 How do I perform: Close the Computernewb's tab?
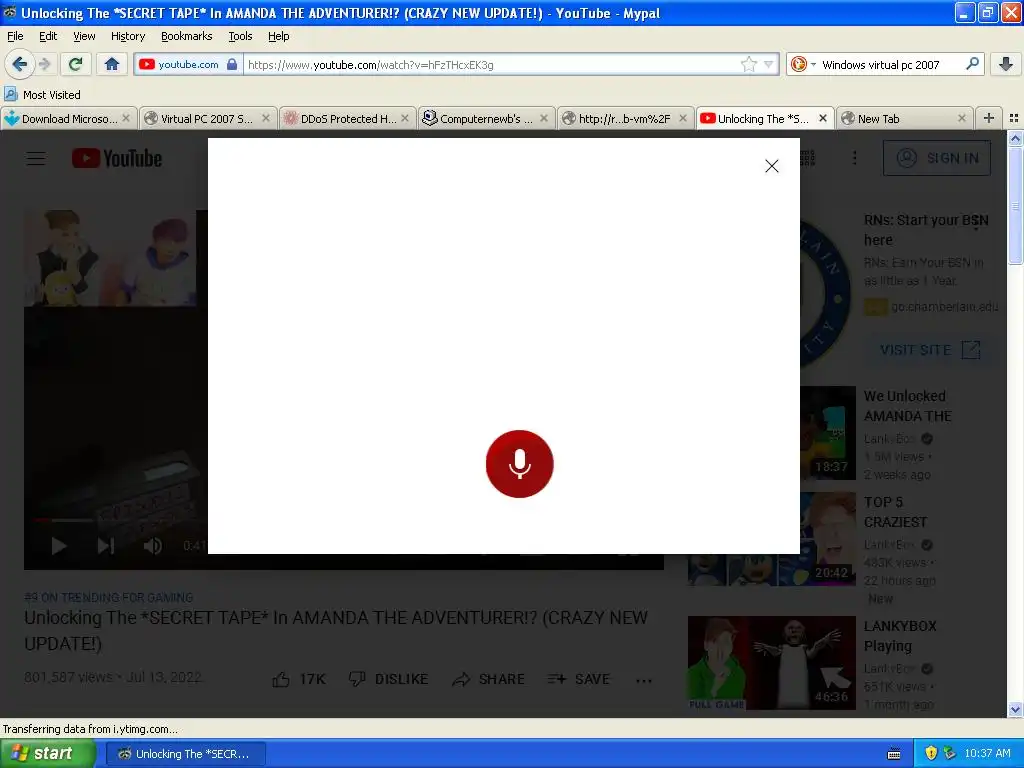click(544, 118)
